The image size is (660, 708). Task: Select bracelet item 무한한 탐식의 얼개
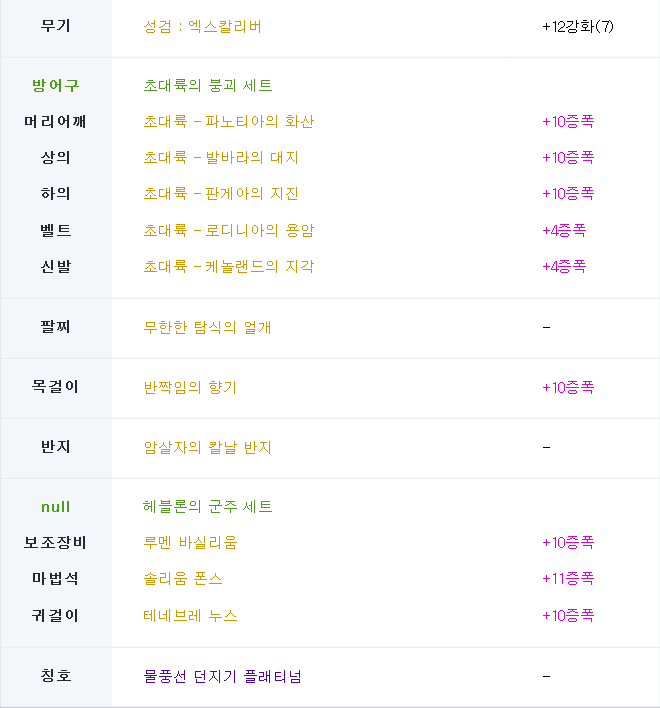(x=207, y=327)
